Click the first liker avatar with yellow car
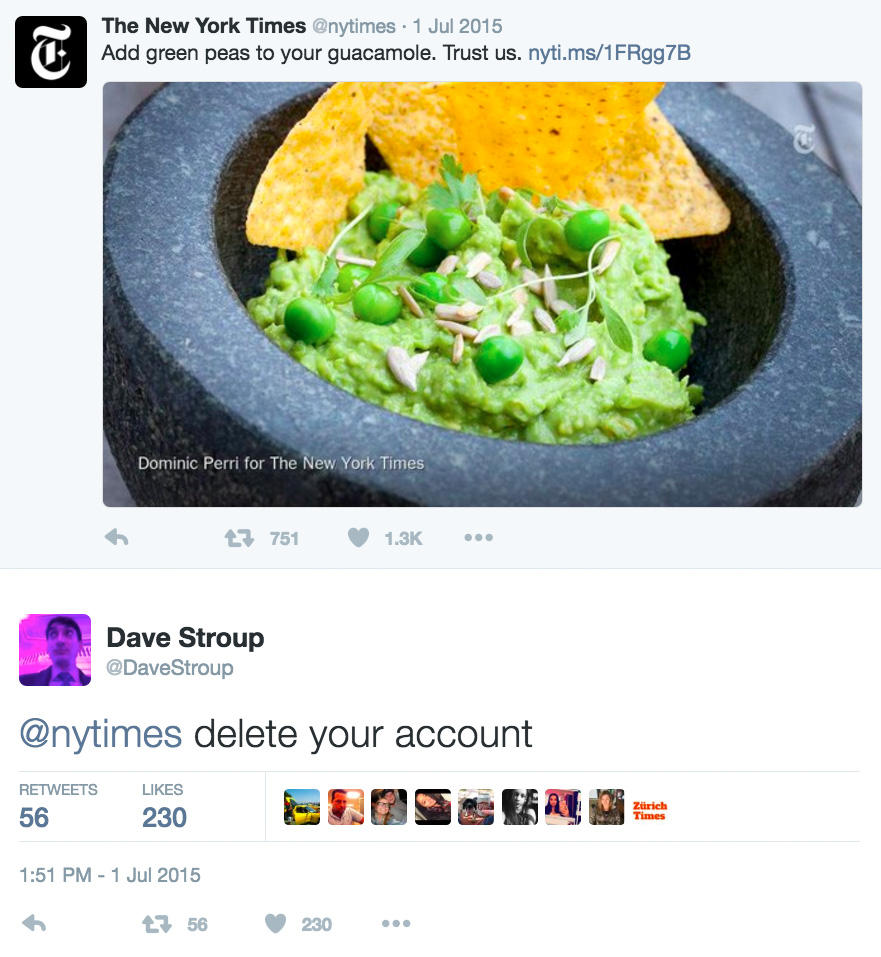 click(302, 807)
